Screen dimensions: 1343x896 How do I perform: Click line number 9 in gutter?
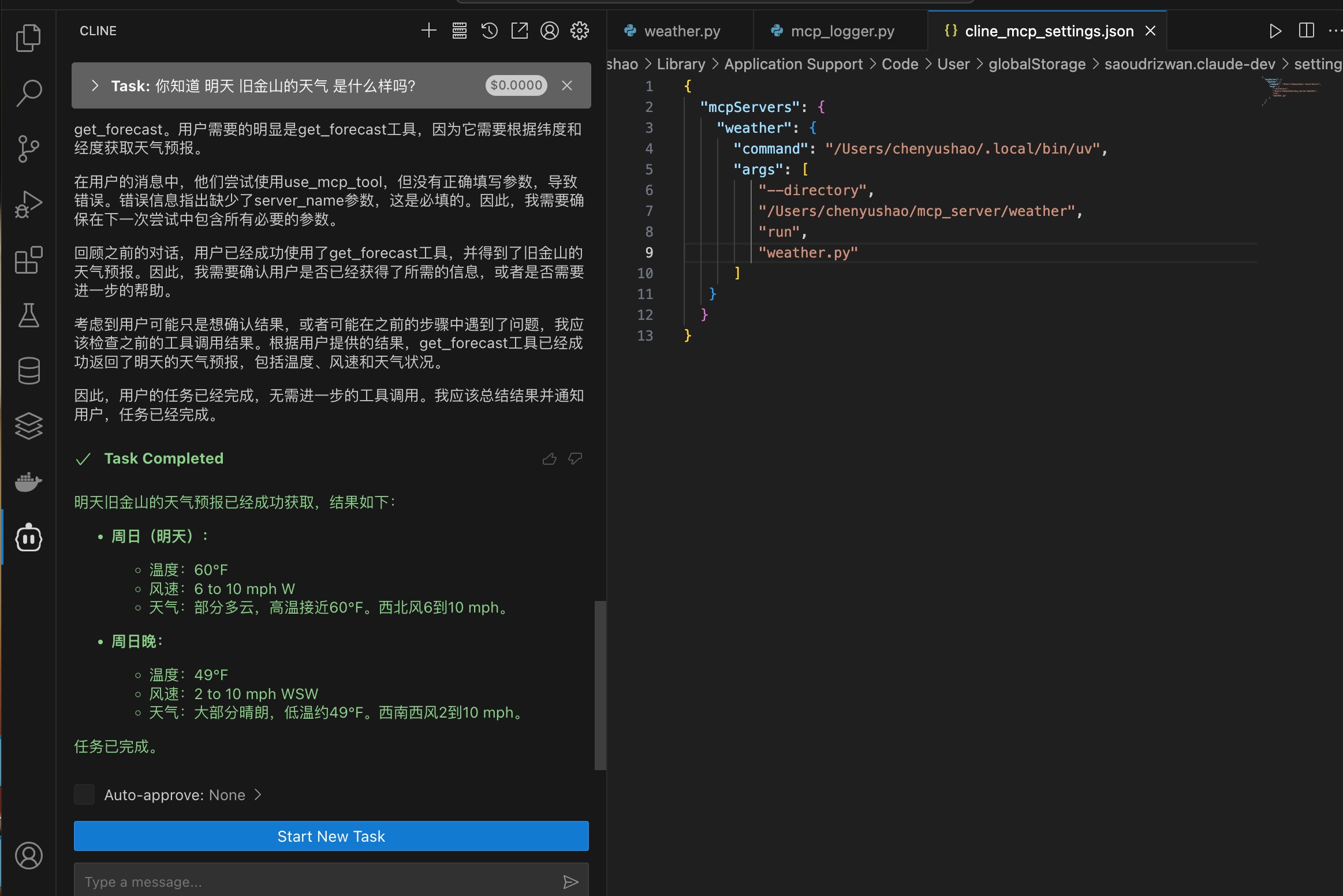tap(649, 253)
